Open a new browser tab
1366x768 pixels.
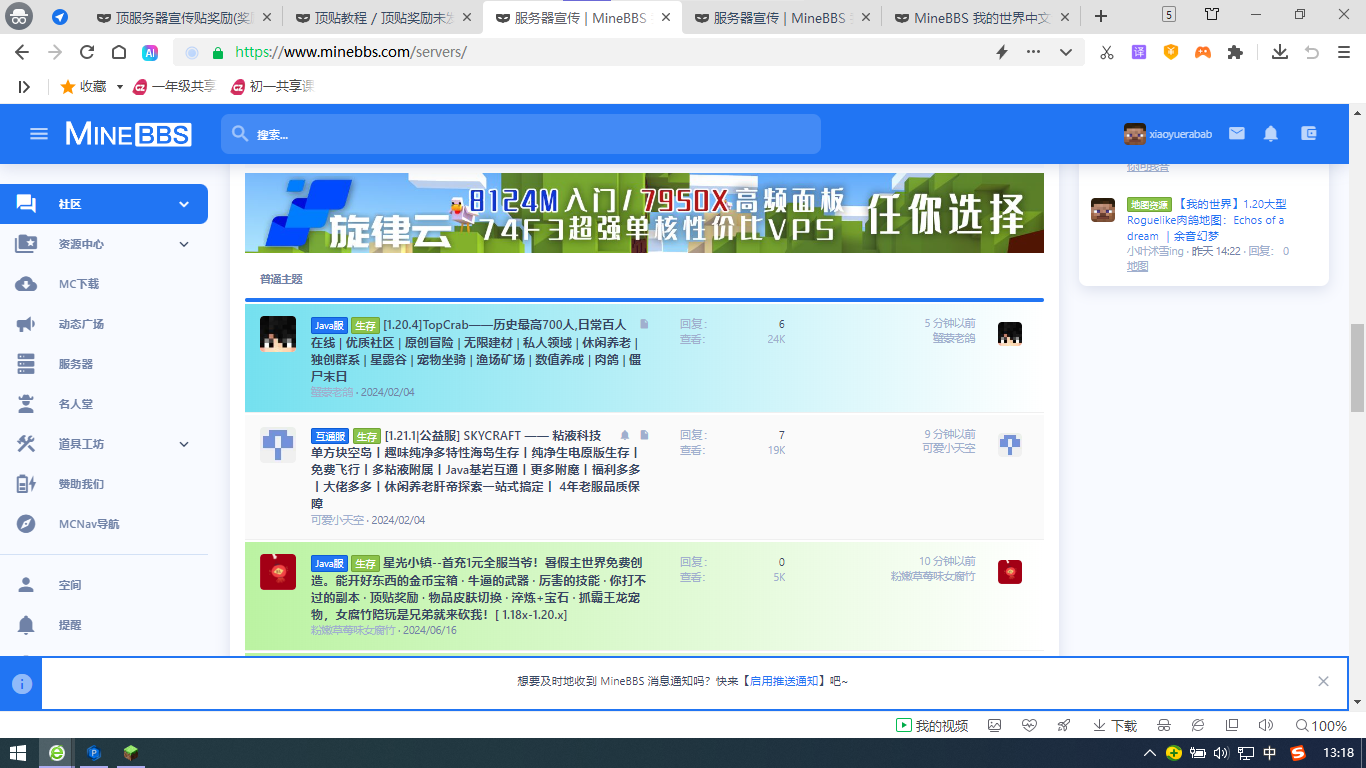(x=1101, y=16)
